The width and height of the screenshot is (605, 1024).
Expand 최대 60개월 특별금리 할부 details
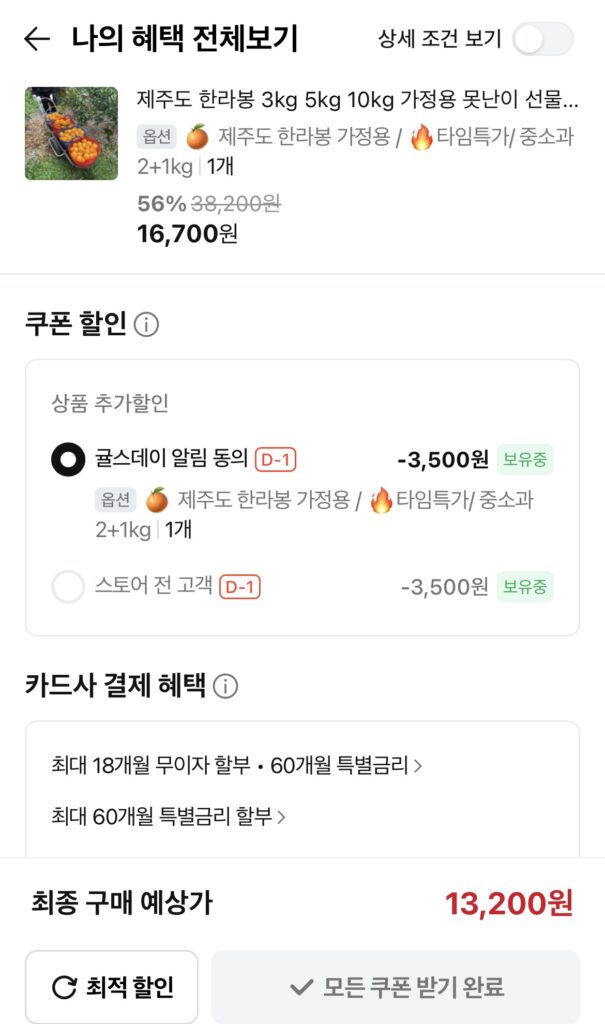pos(168,816)
